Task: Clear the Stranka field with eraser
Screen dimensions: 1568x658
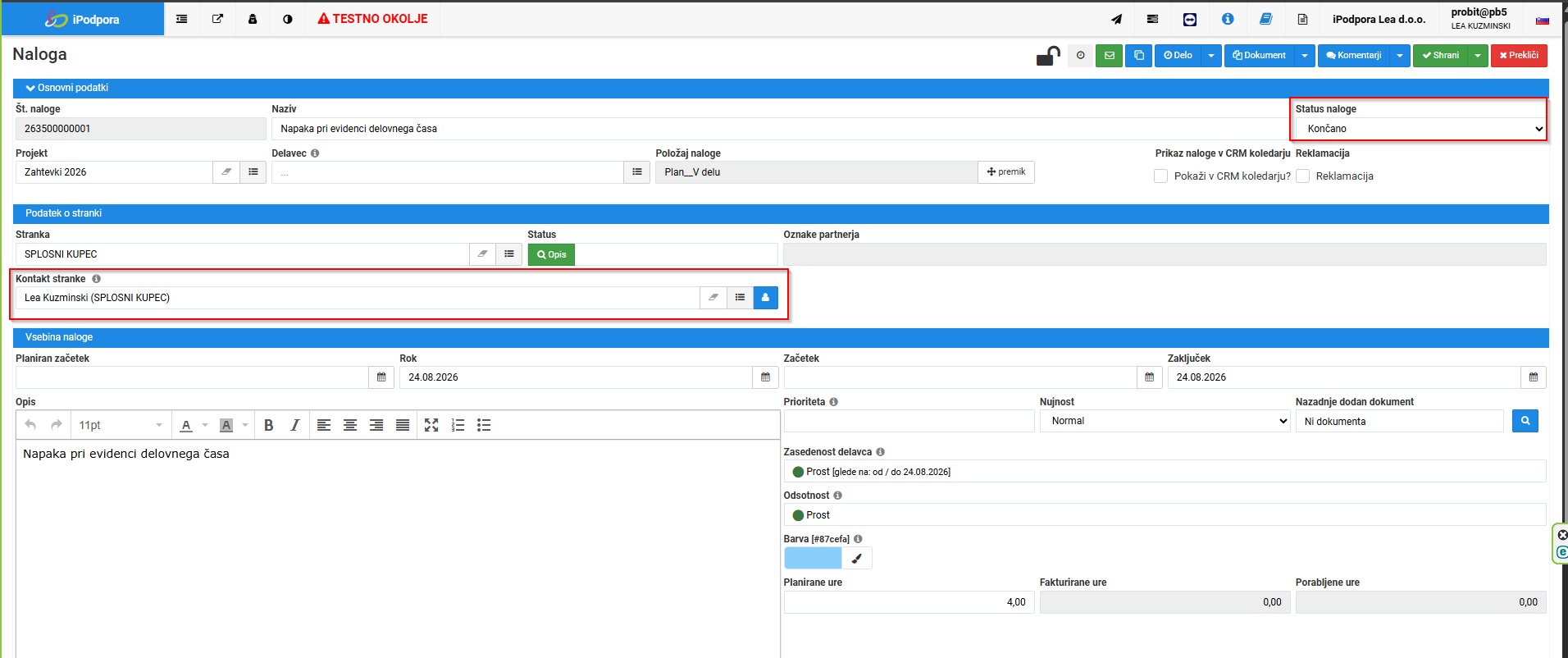Action: pos(483,254)
